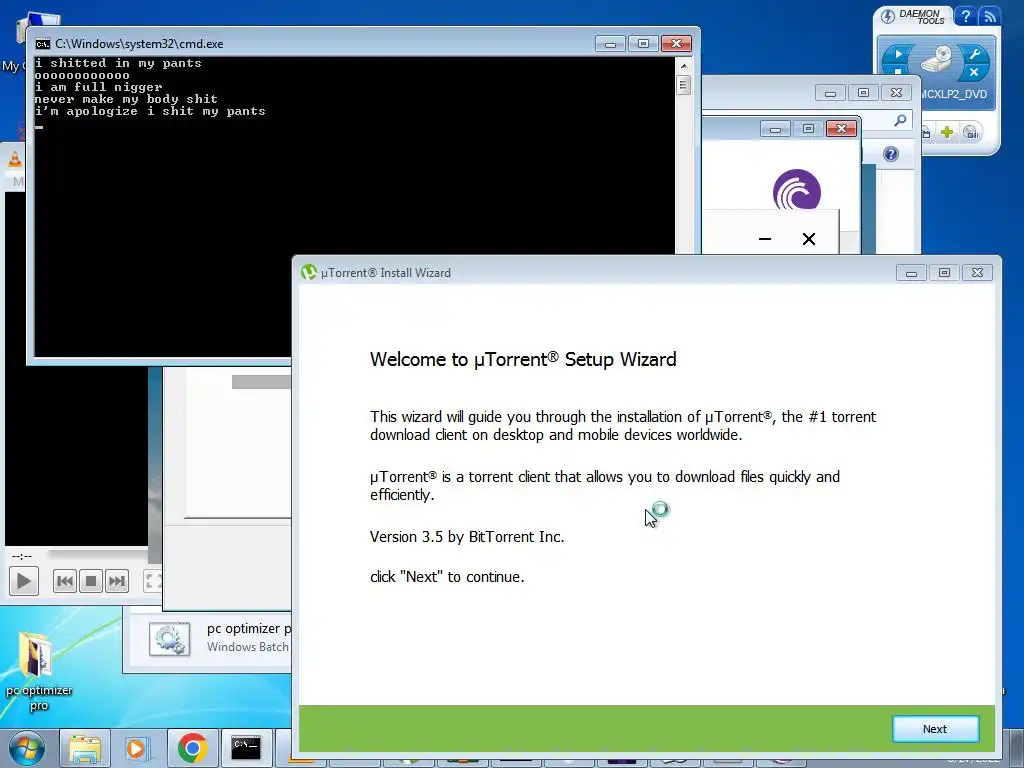Click the Daemon Tools wrench settings icon
The width and height of the screenshot is (1024, 768).
coord(974,54)
